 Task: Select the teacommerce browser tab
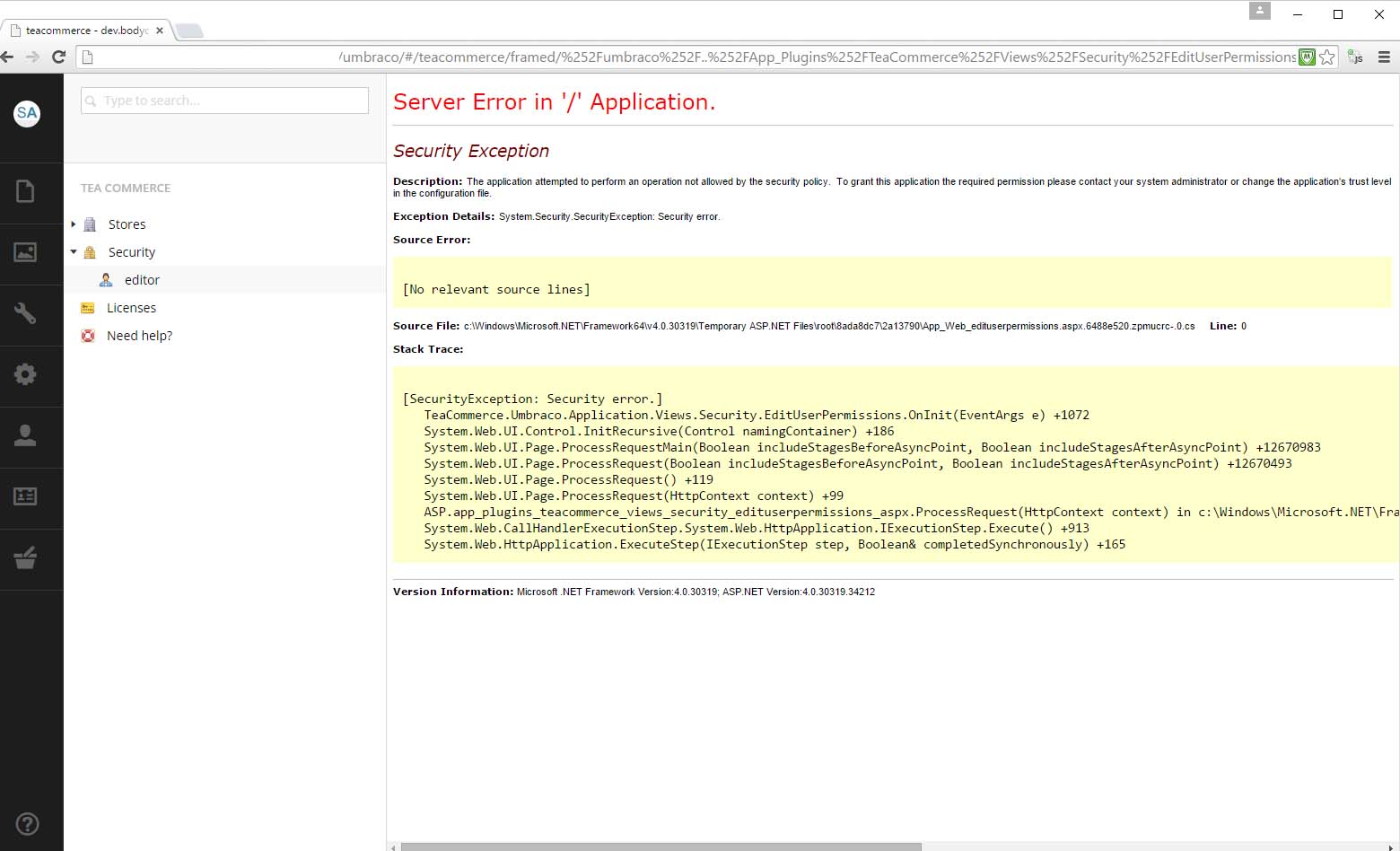tap(87, 31)
